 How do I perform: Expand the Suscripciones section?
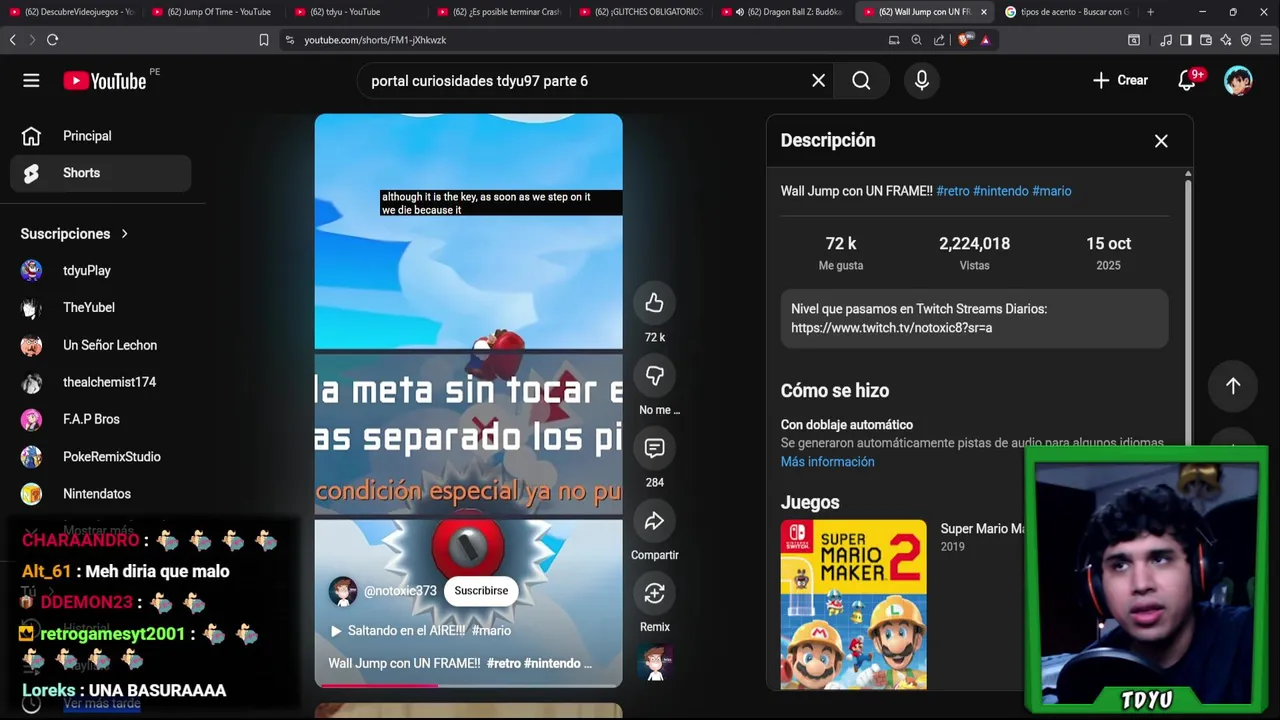(x=75, y=234)
